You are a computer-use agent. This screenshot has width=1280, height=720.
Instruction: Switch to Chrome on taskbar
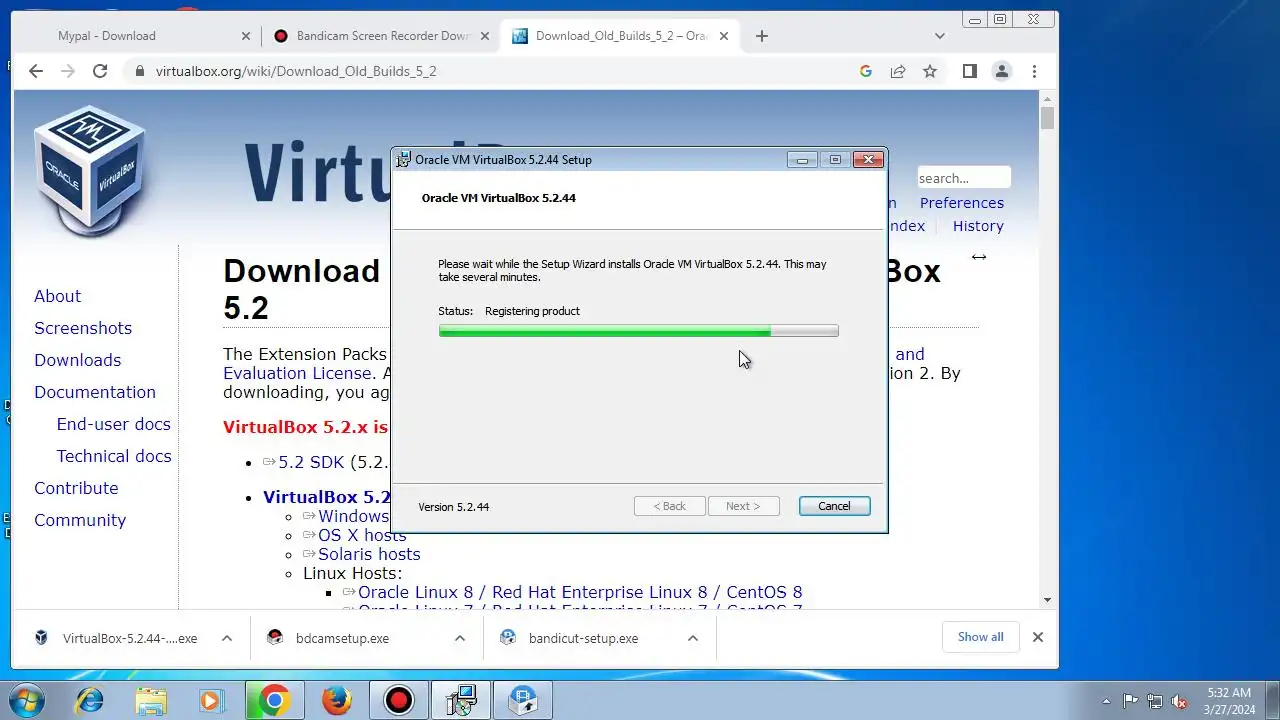point(275,700)
